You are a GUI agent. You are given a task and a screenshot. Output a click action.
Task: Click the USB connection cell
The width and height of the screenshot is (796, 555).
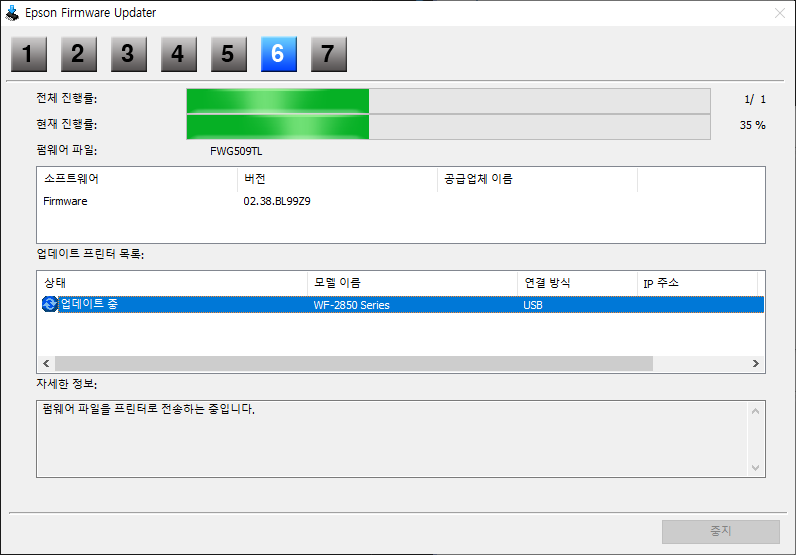pyautogui.click(x=533, y=305)
